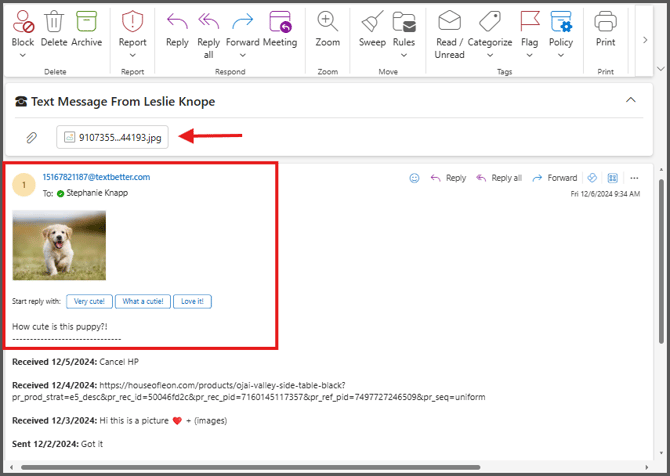Click sender address 15167821187@textbetter.com
Viewport: 670px width, 476px height.
coord(96,177)
